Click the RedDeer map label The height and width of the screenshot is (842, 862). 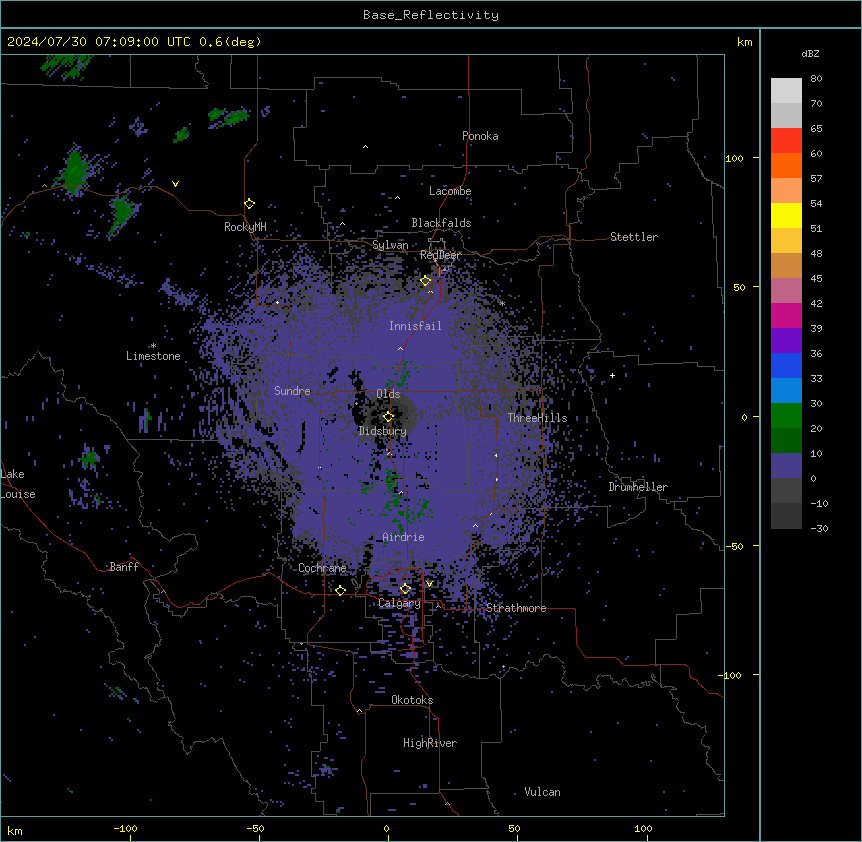[440, 255]
